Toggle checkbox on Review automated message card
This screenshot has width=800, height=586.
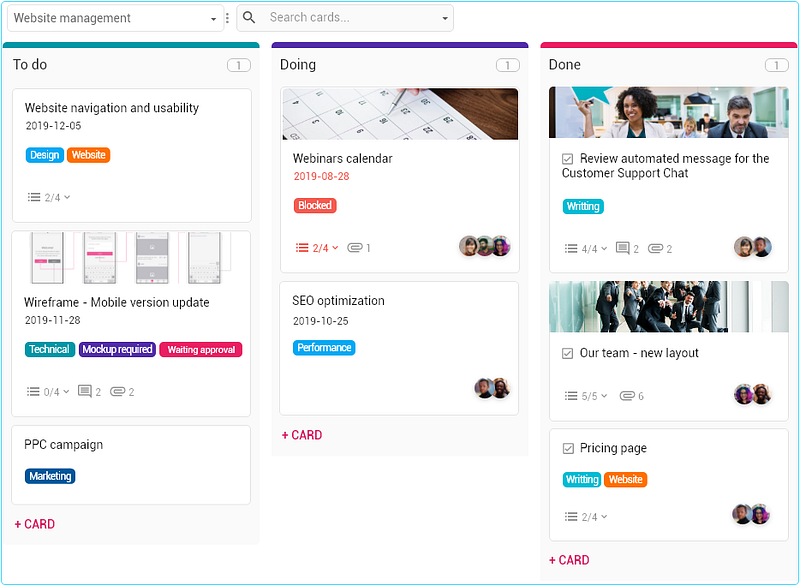(x=567, y=159)
